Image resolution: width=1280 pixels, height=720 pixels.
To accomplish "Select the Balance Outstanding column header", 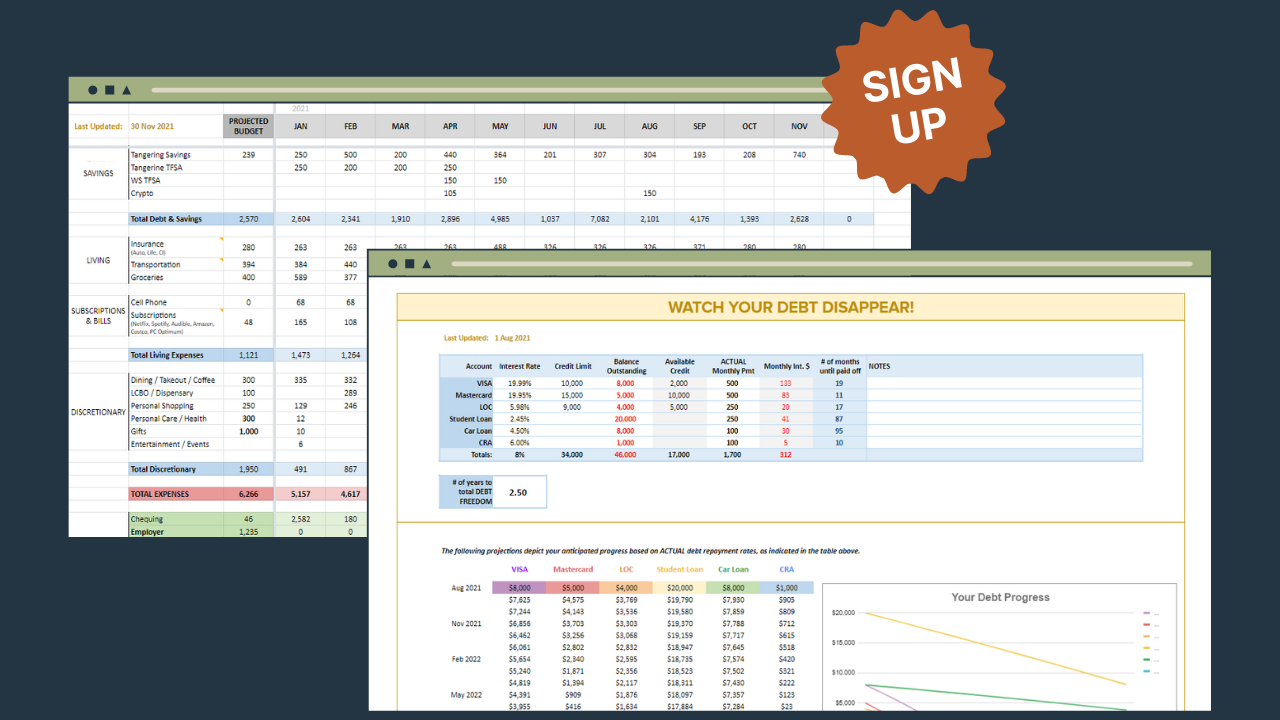I will [626, 366].
